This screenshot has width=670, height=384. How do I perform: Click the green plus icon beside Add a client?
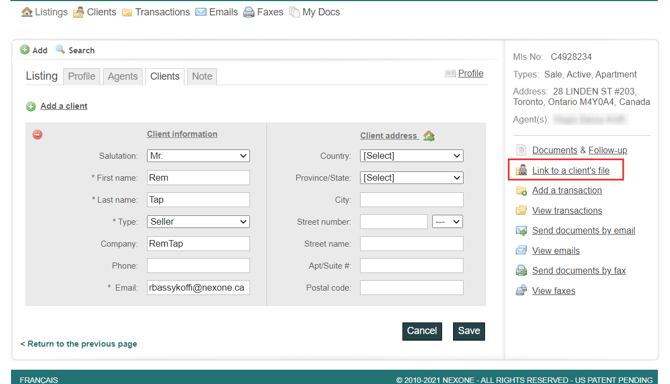point(31,106)
